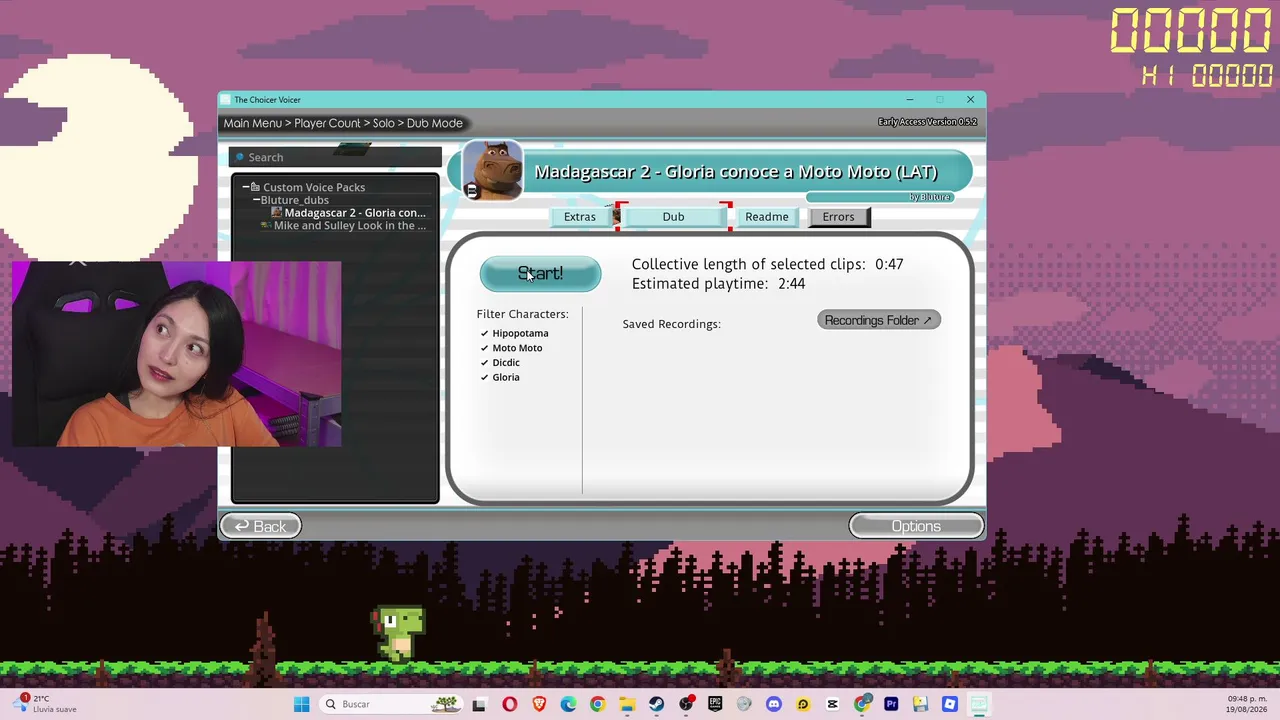Open the Options menu
Screen dimensions: 1280x720
point(916,526)
